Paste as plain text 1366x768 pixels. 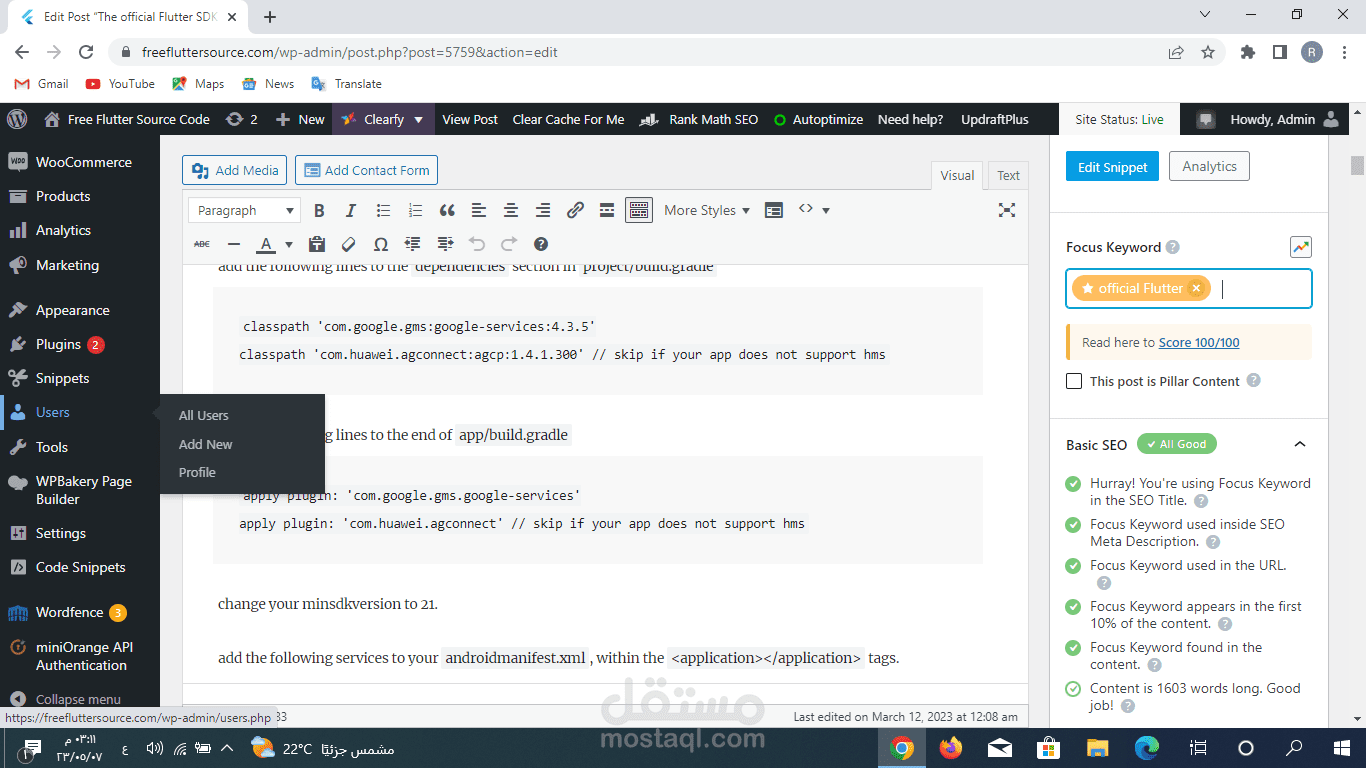(317, 244)
